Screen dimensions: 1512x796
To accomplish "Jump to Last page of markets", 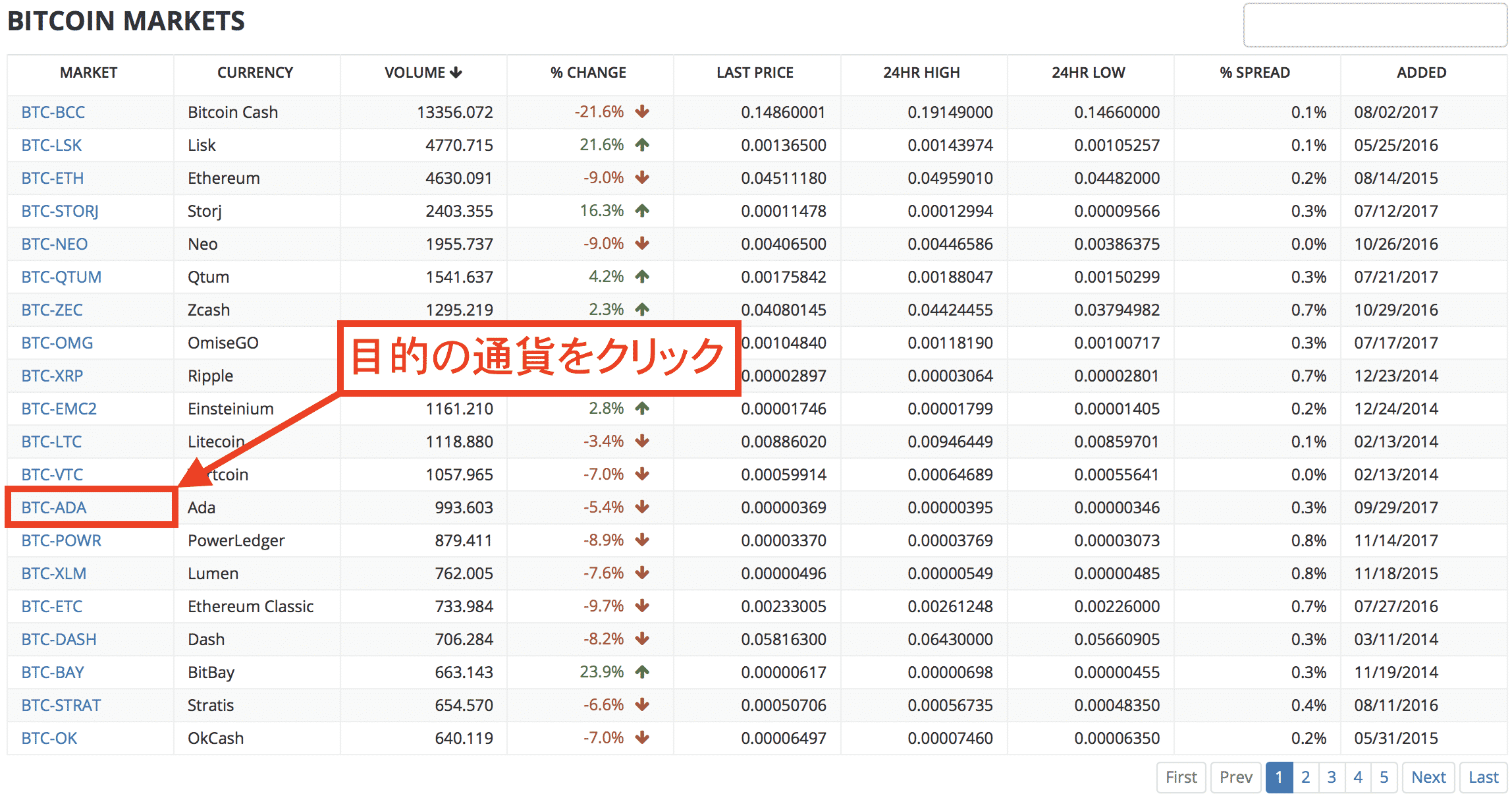I will click(1484, 778).
